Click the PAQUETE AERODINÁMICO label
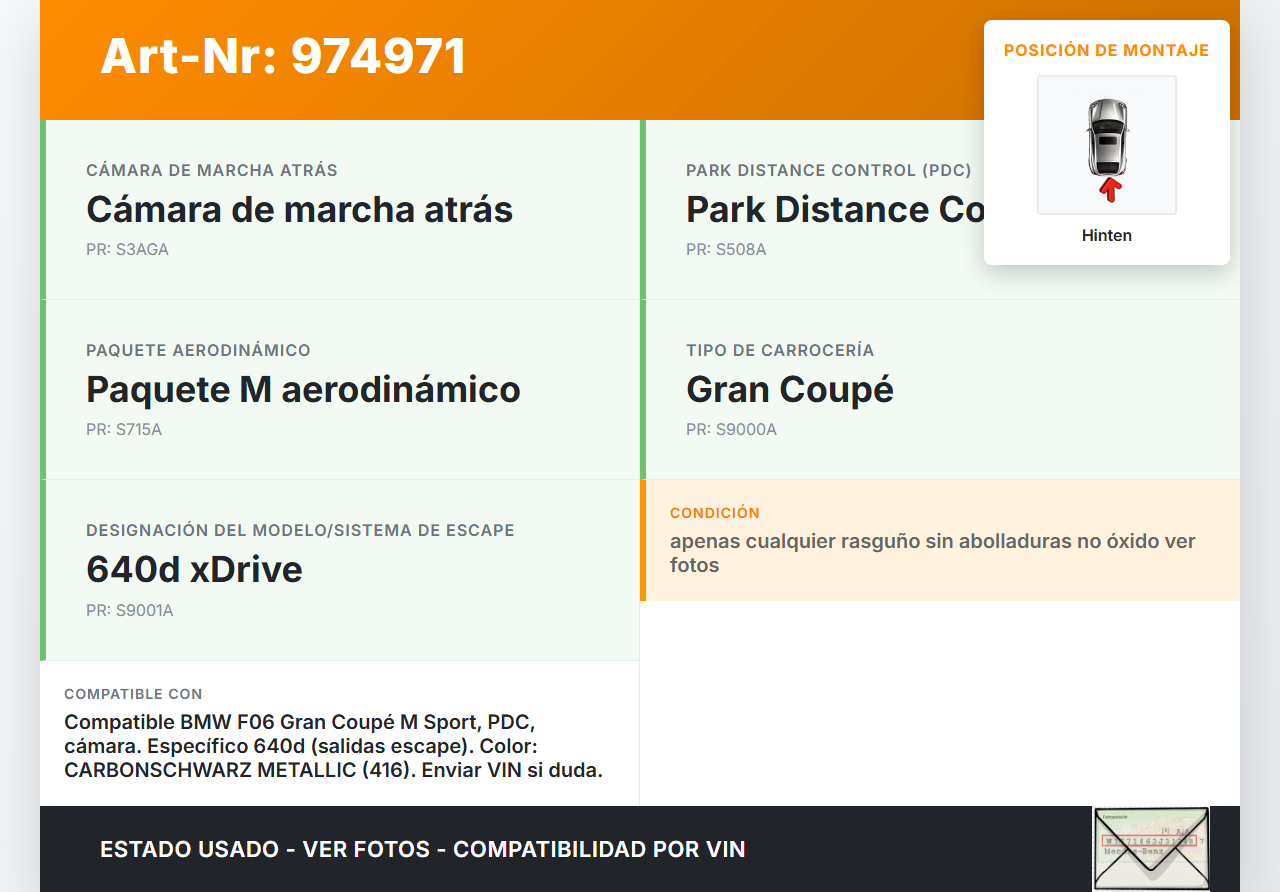The width and height of the screenshot is (1280, 892). tap(198, 350)
